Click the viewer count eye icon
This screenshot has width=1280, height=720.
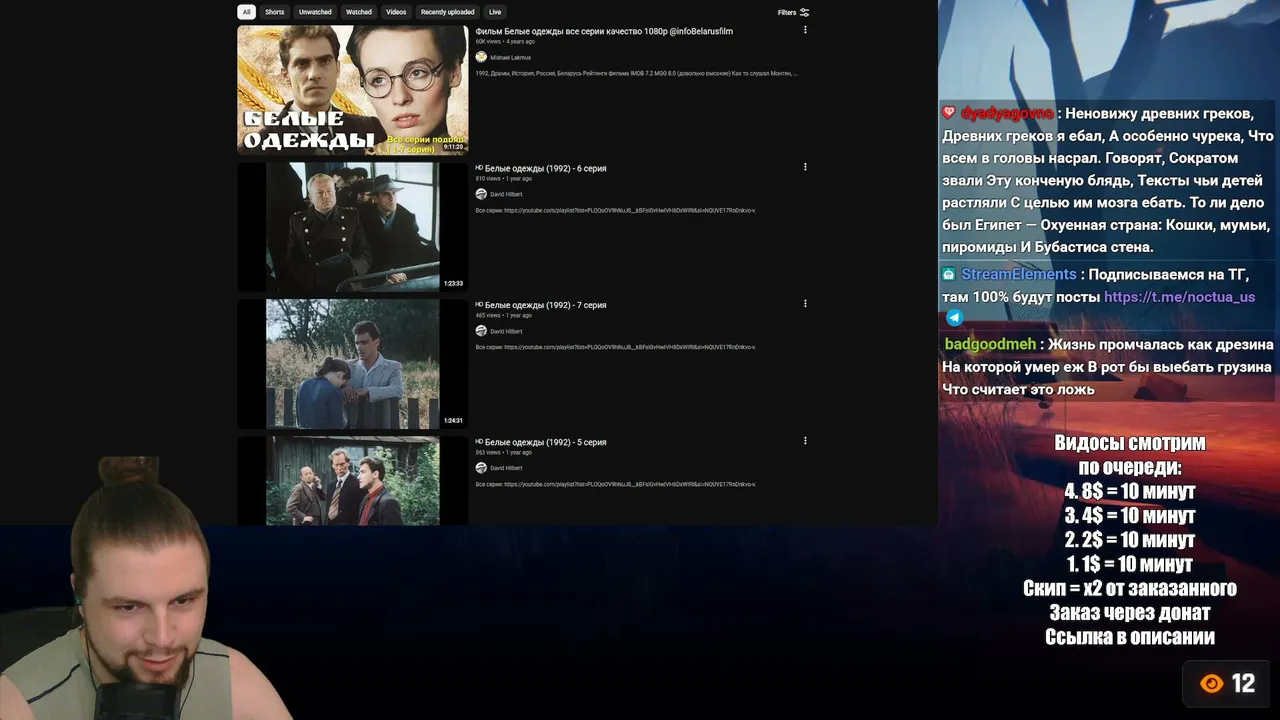point(1212,684)
